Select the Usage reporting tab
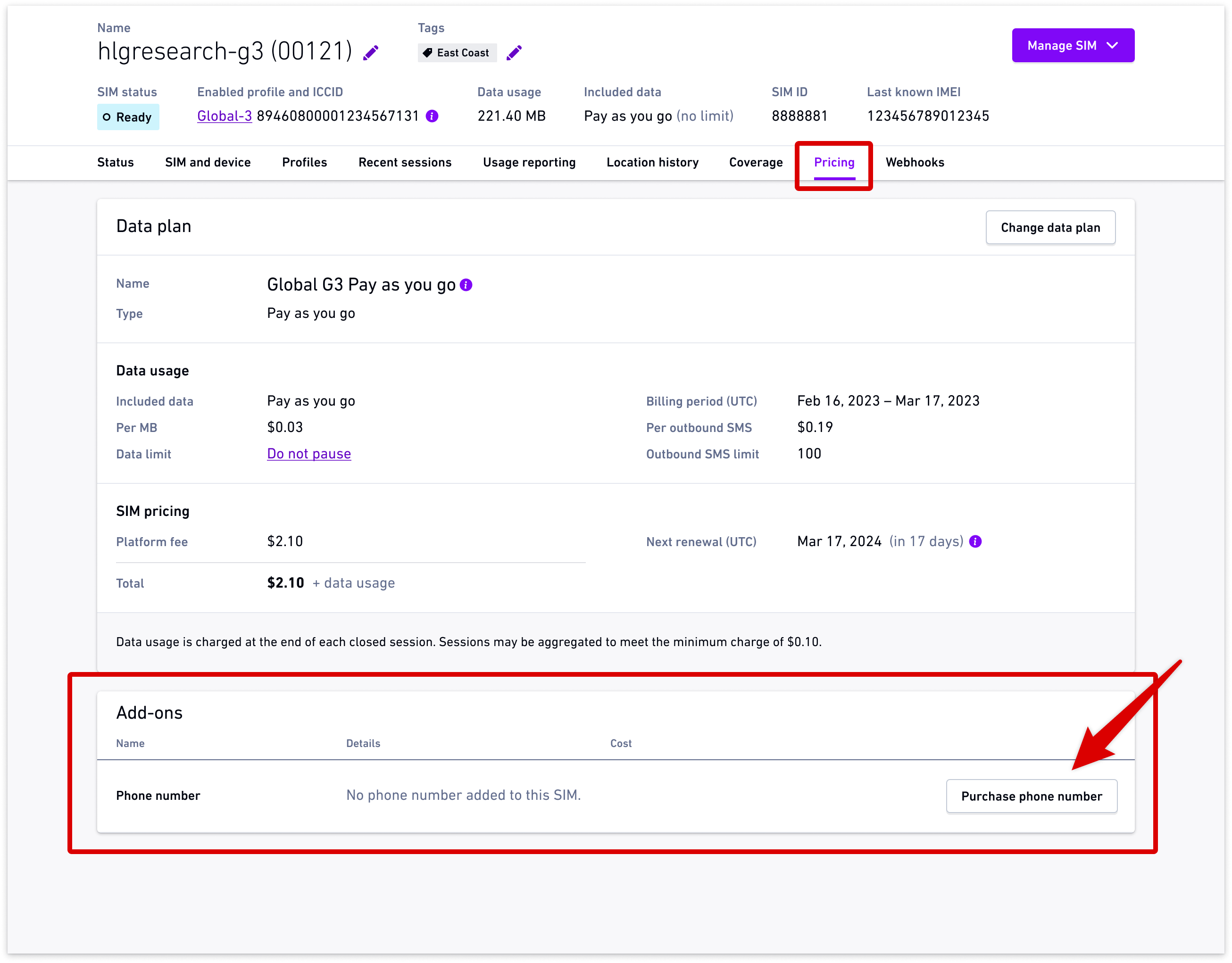This screenshot has width=1232, height=963. (529, 163)
